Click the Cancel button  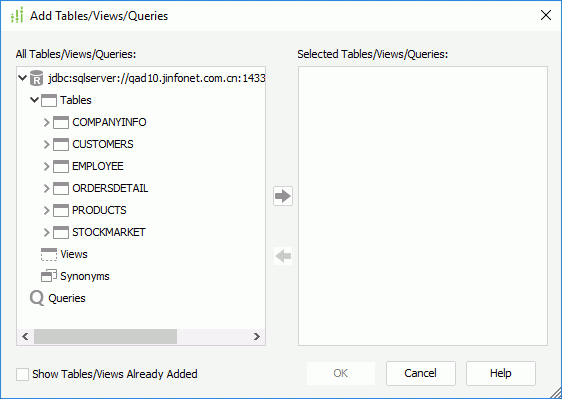coord(421,373)
